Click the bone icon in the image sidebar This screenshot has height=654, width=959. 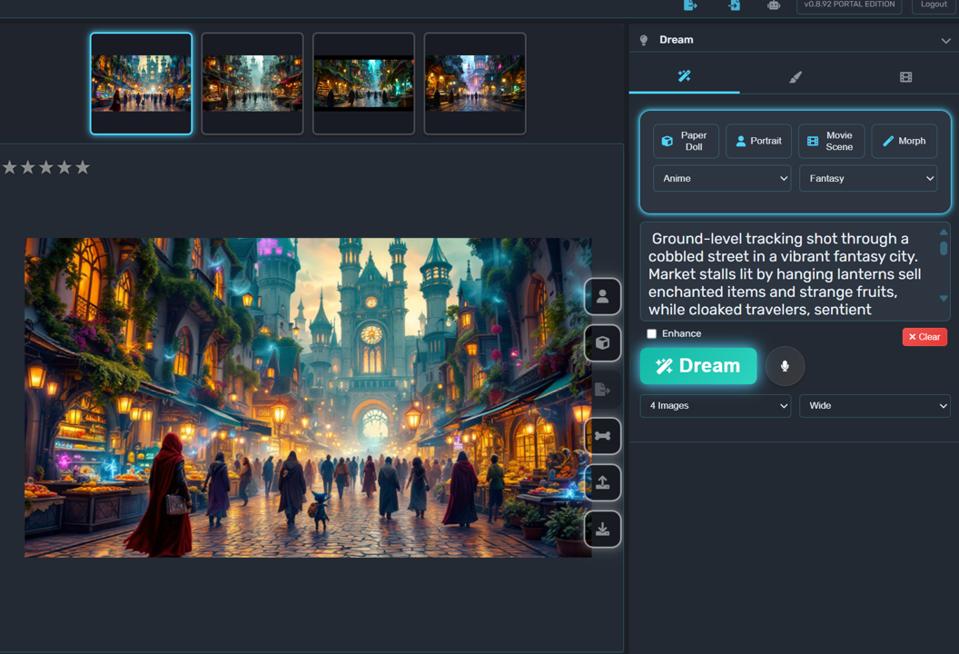[x=603, y=436]
